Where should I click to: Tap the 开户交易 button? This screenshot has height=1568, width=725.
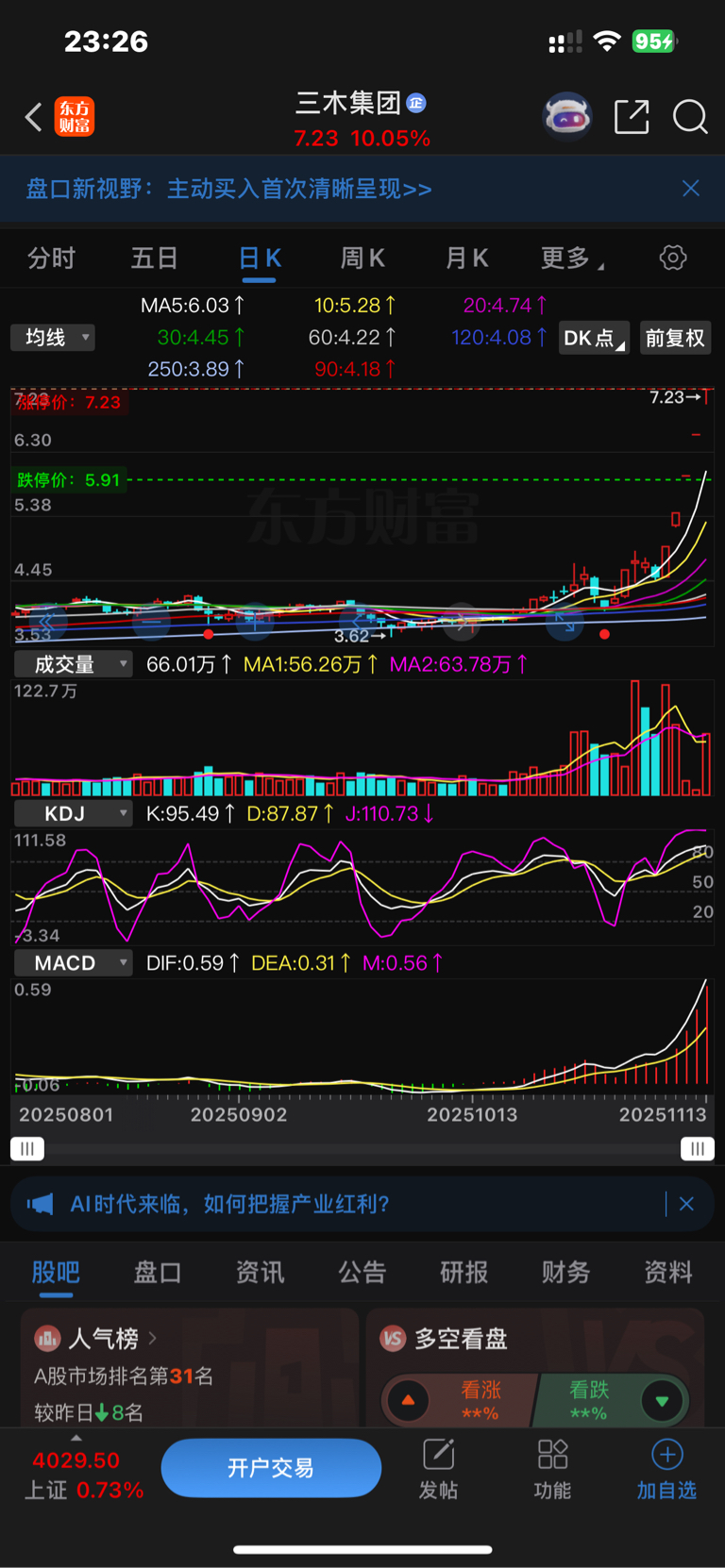(271, 1468)
